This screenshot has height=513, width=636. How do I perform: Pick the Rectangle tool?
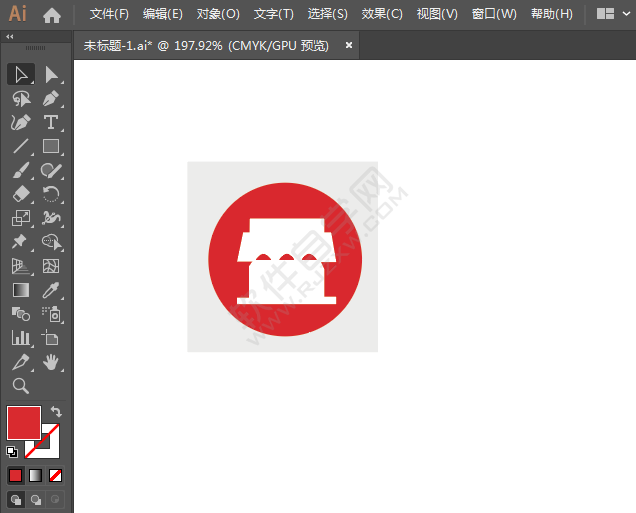51,146
